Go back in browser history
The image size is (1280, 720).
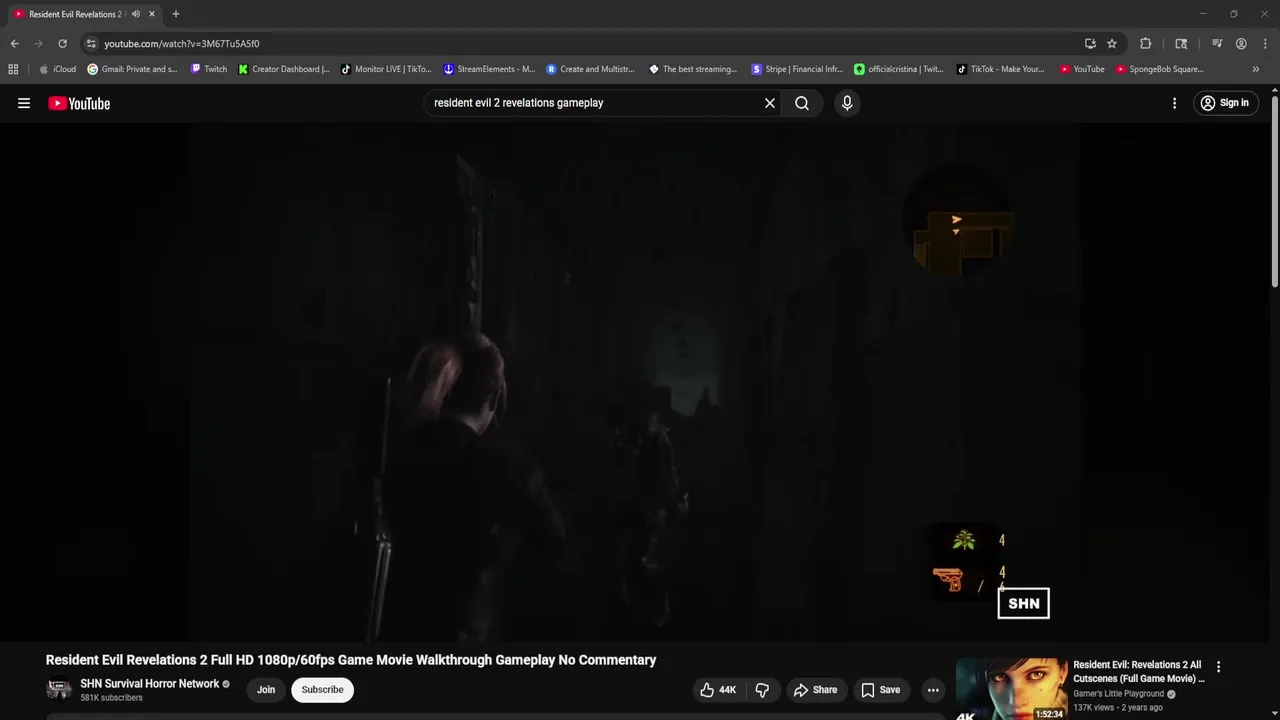point(14,44)
